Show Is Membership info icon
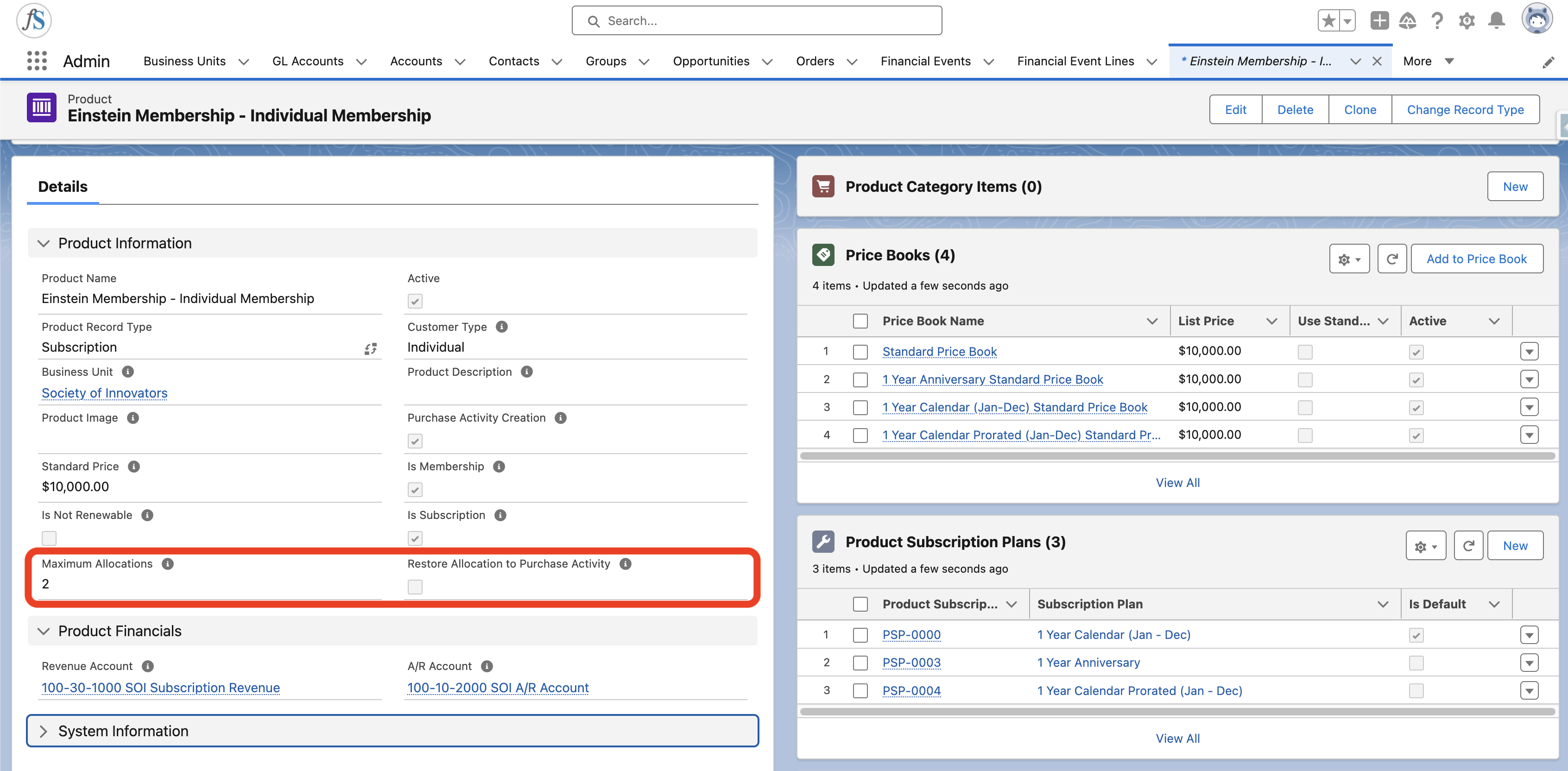The image size is (1568, 771). (x=499, y=467)
